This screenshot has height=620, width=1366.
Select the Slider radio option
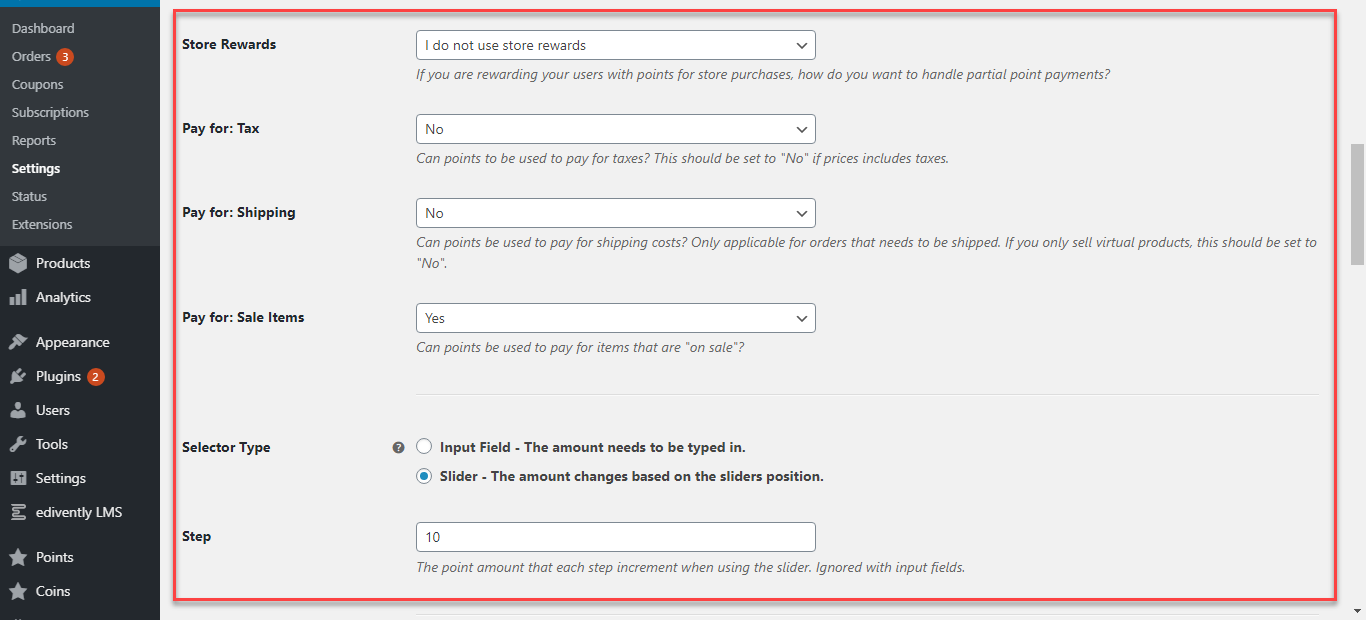pos(424,476)
